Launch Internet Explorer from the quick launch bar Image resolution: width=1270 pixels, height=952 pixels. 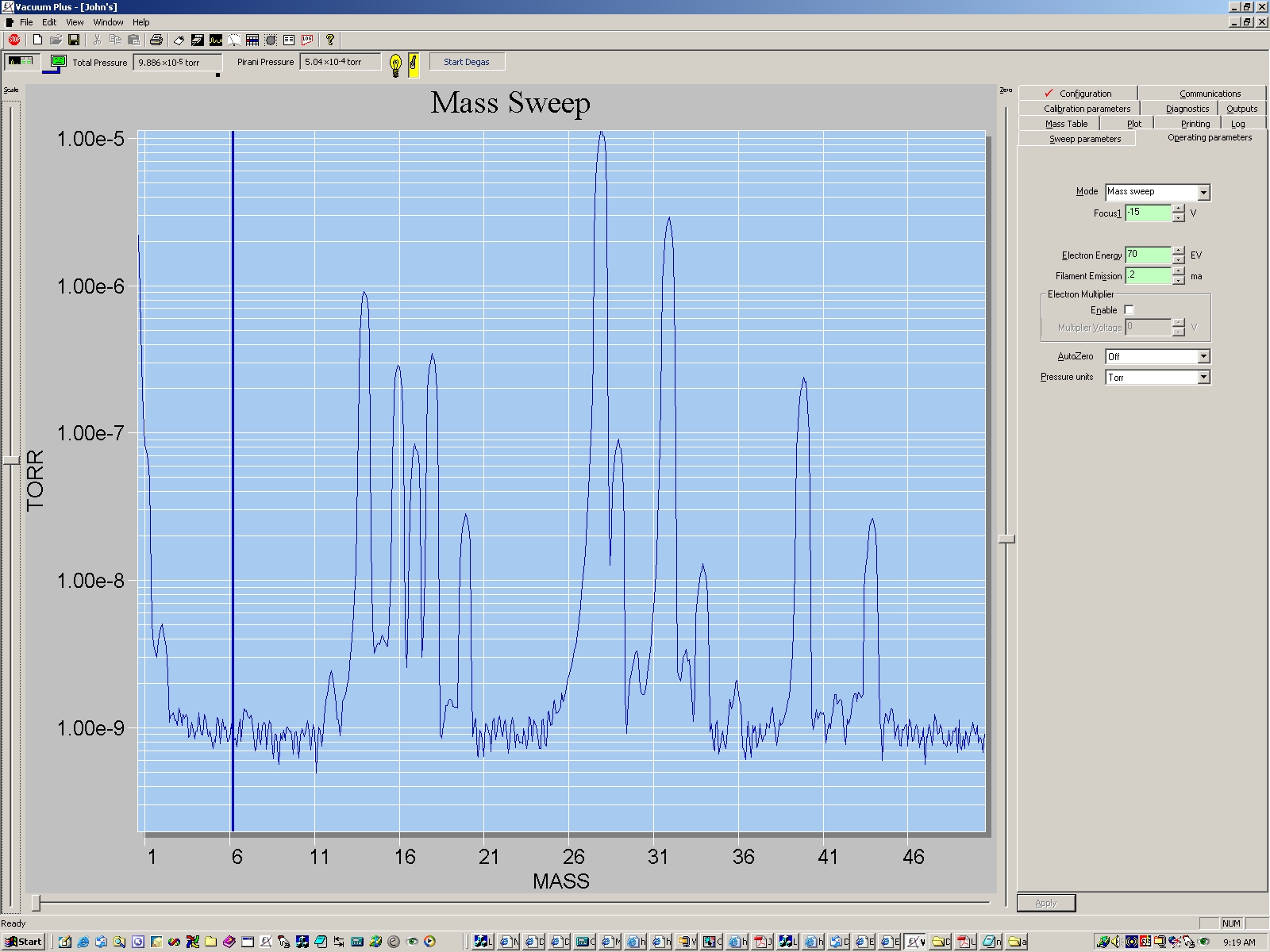pos(83,942)
